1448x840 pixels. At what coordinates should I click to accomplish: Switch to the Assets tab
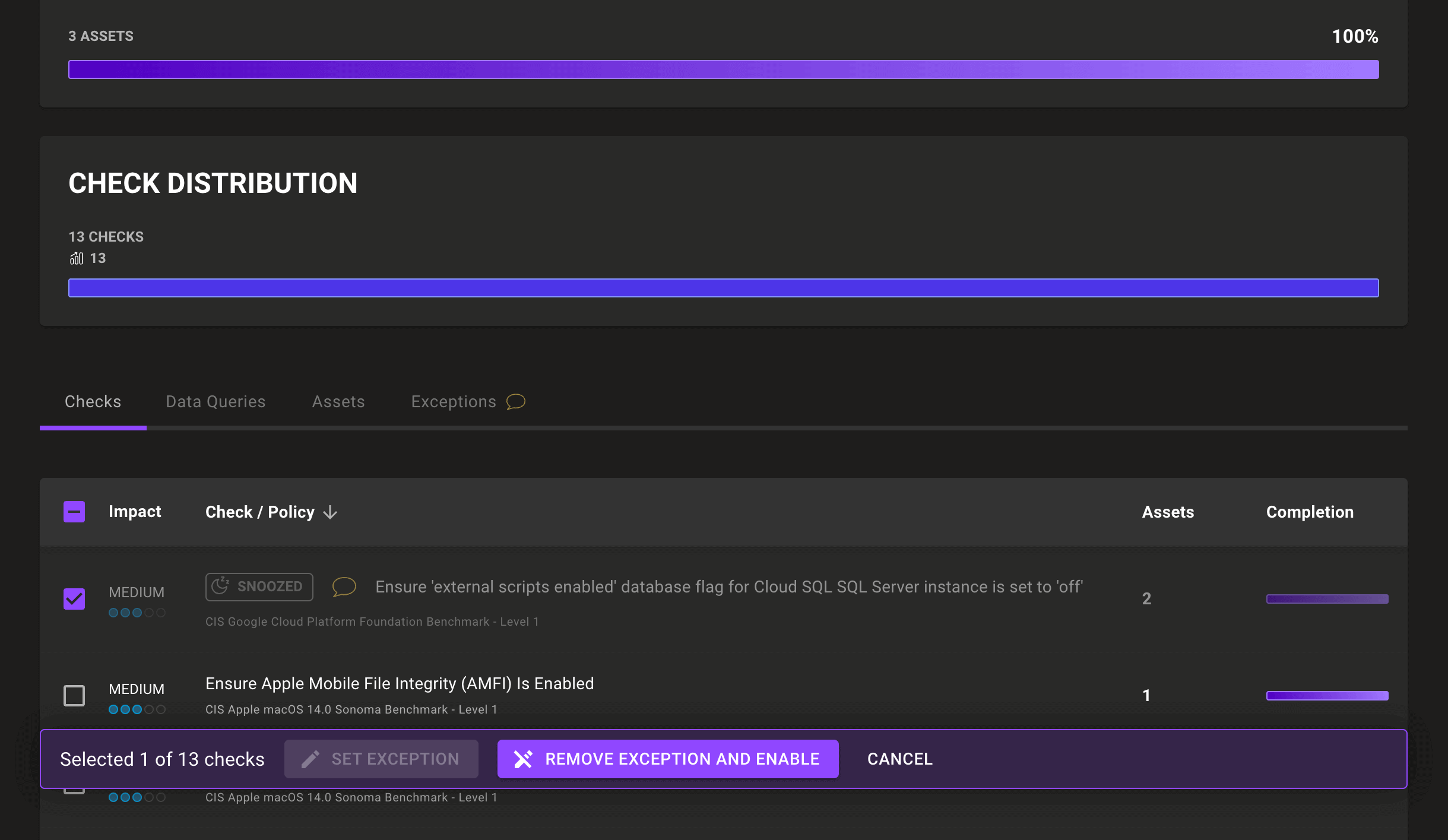click(338, 402)
